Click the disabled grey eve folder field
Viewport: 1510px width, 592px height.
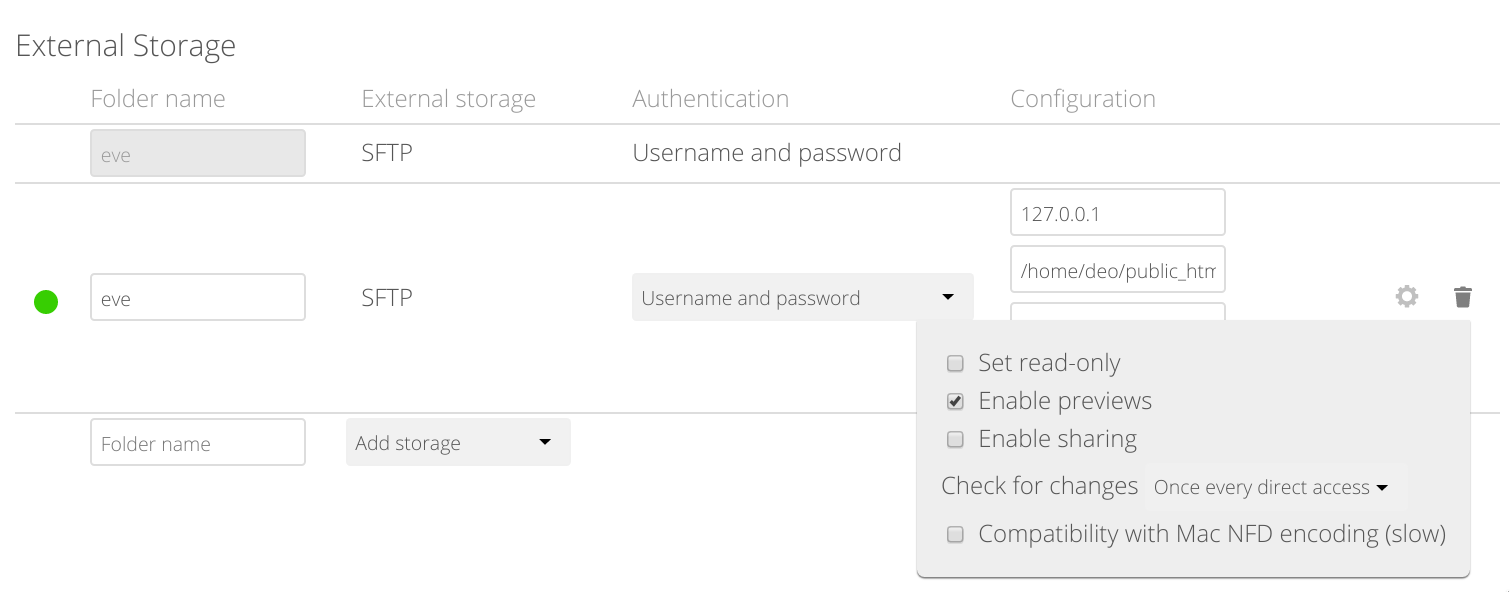[197, 154]
